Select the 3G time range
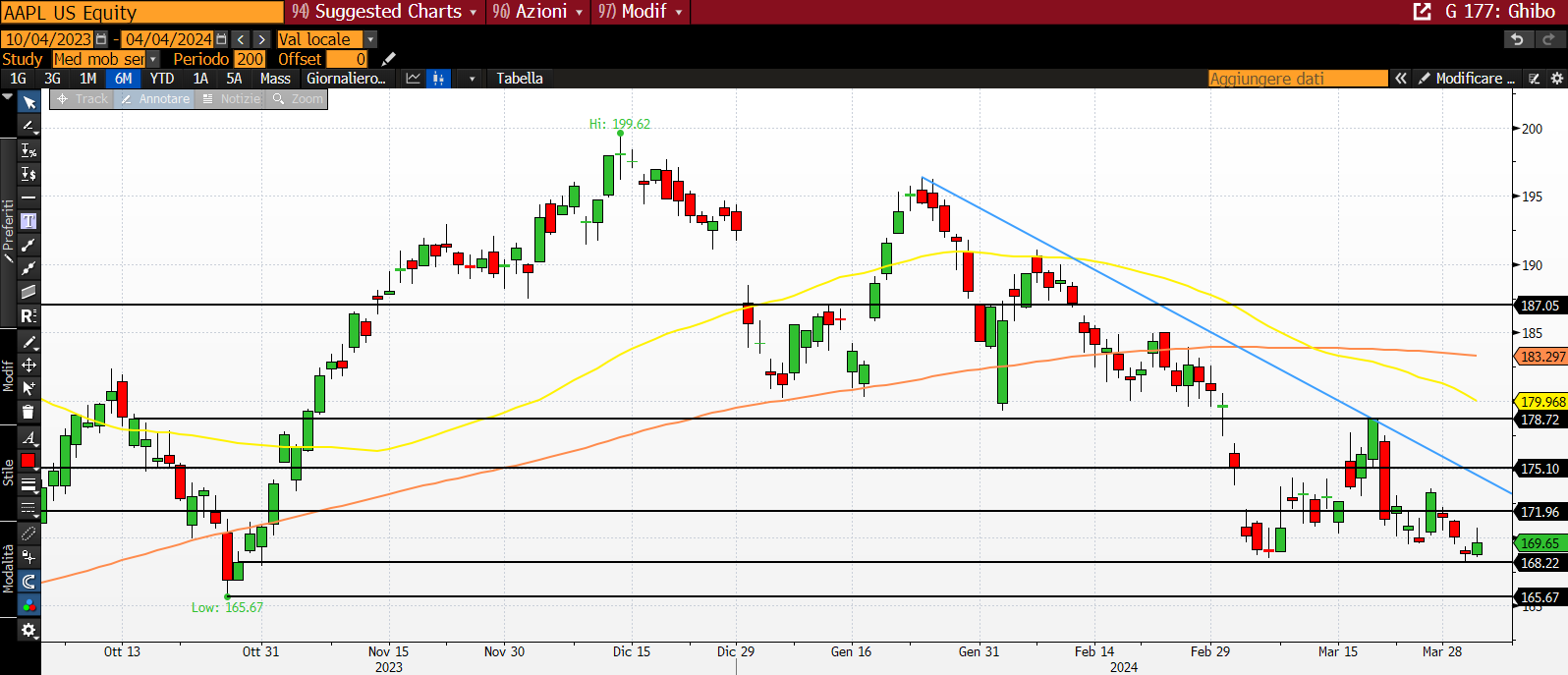The width and height of the screenshot is (1568, 675). coord(53,79)
